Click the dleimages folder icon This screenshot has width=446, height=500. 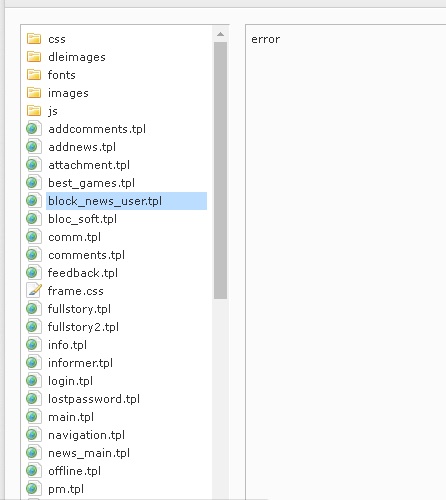[x=34, y=57]
